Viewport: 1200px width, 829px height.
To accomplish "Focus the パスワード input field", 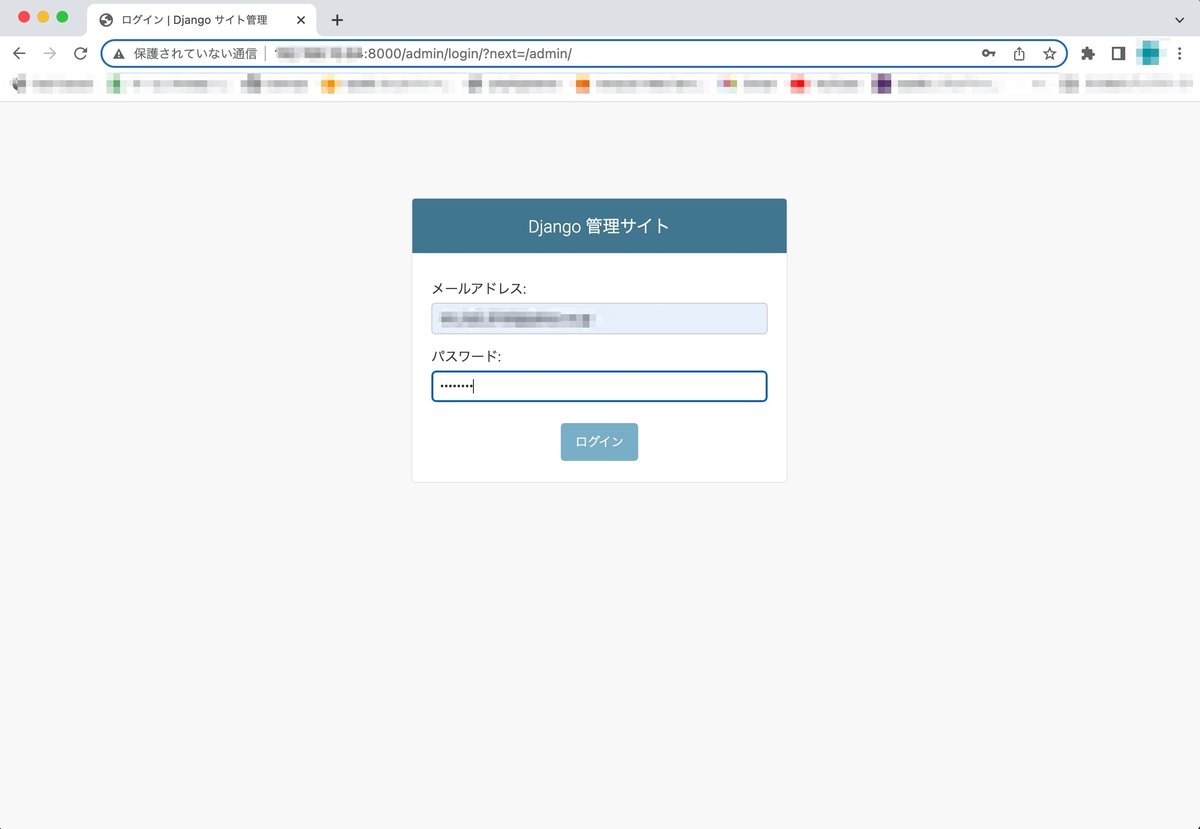I will coord(599,387).
